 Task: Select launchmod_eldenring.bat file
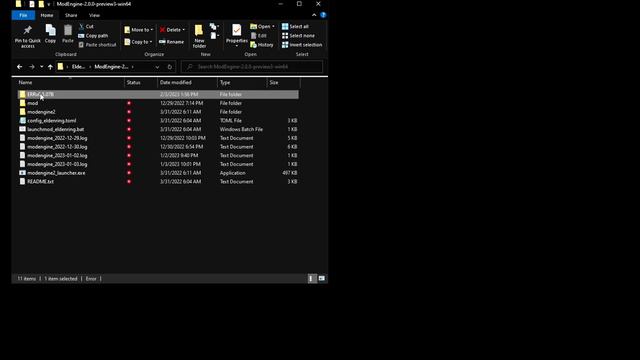tap(158, 129)
